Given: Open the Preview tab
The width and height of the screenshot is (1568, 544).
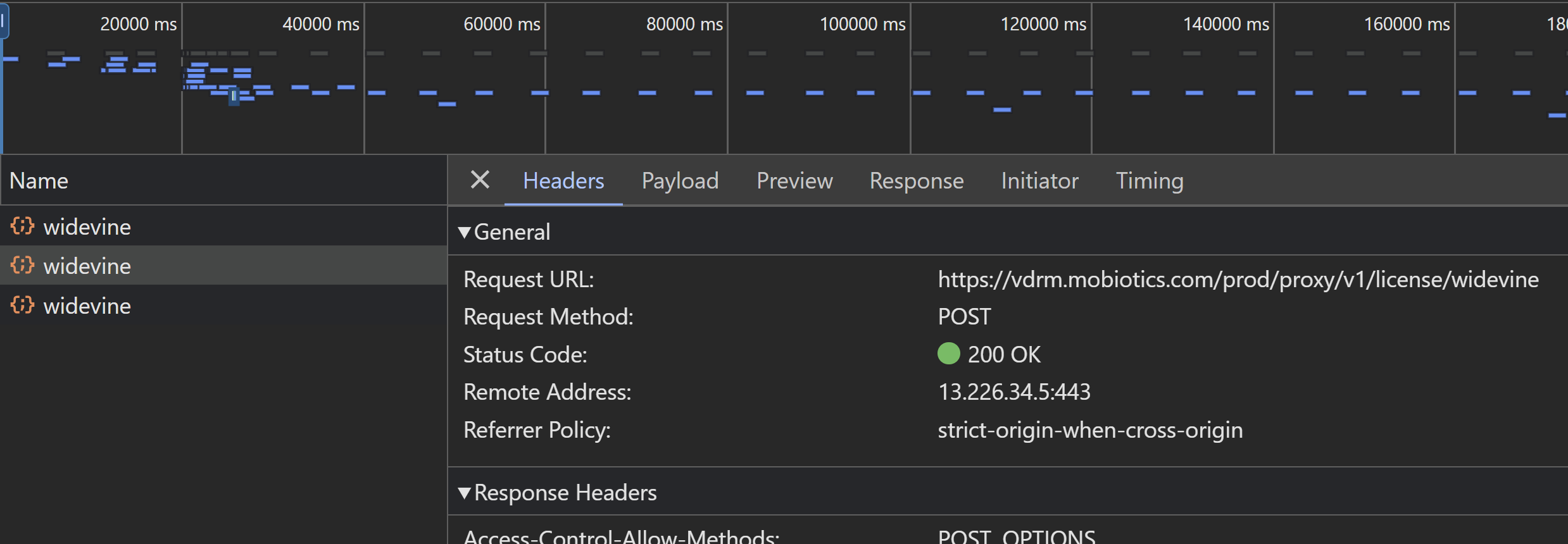Looking at the screenshot, I should point(794,181).
